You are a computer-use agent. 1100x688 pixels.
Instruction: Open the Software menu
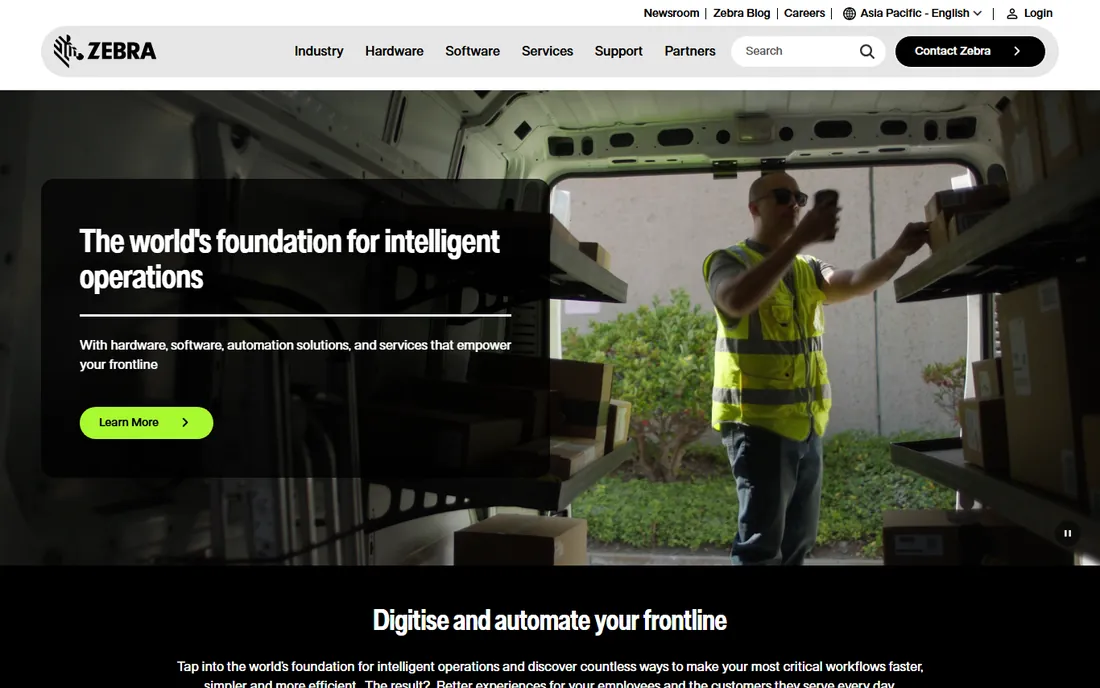tap(472, 51)
